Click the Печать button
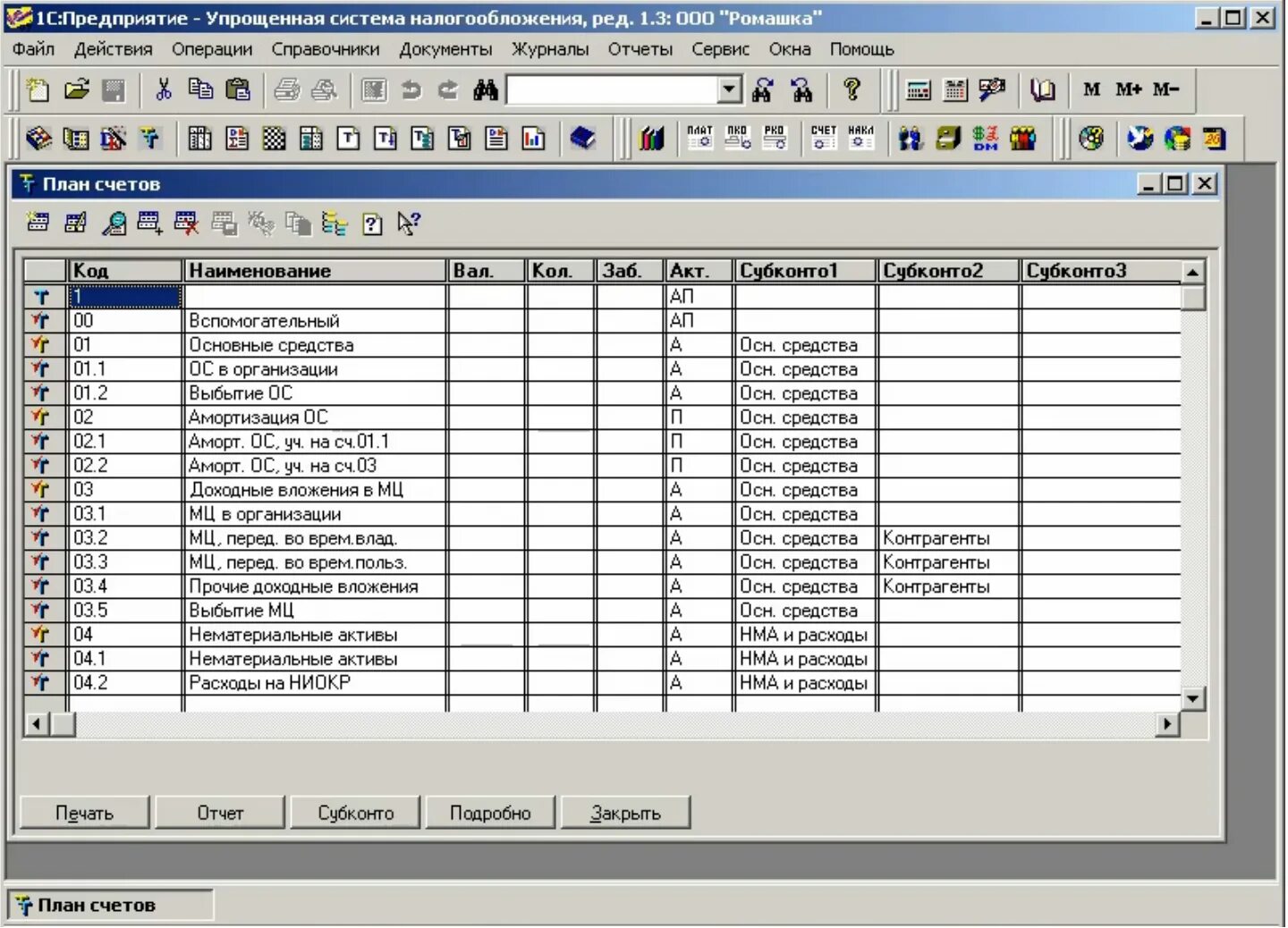Image resolution: width=1288 pixels, height=928 pixels. click(x=85, y=813)
